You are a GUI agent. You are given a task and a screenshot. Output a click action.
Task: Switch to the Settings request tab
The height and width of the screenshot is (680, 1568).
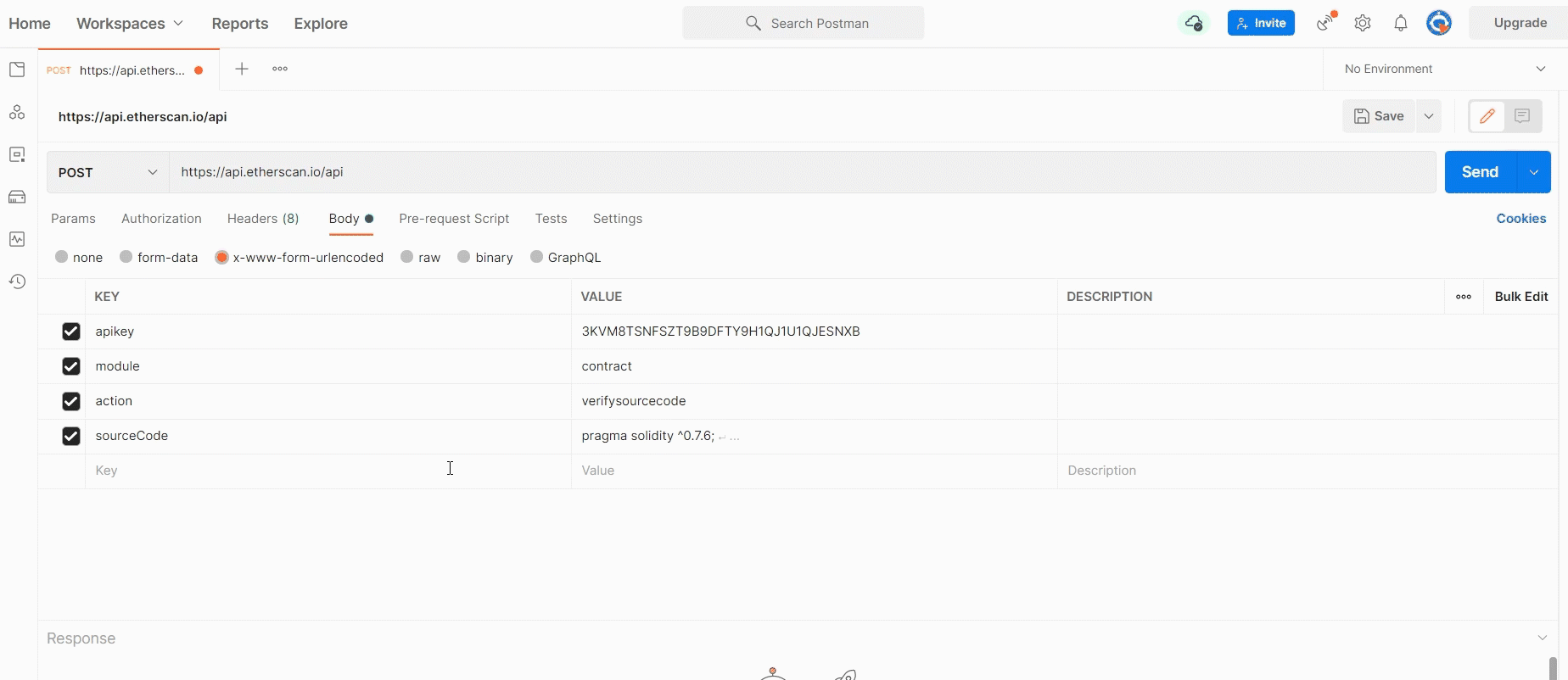617,219
